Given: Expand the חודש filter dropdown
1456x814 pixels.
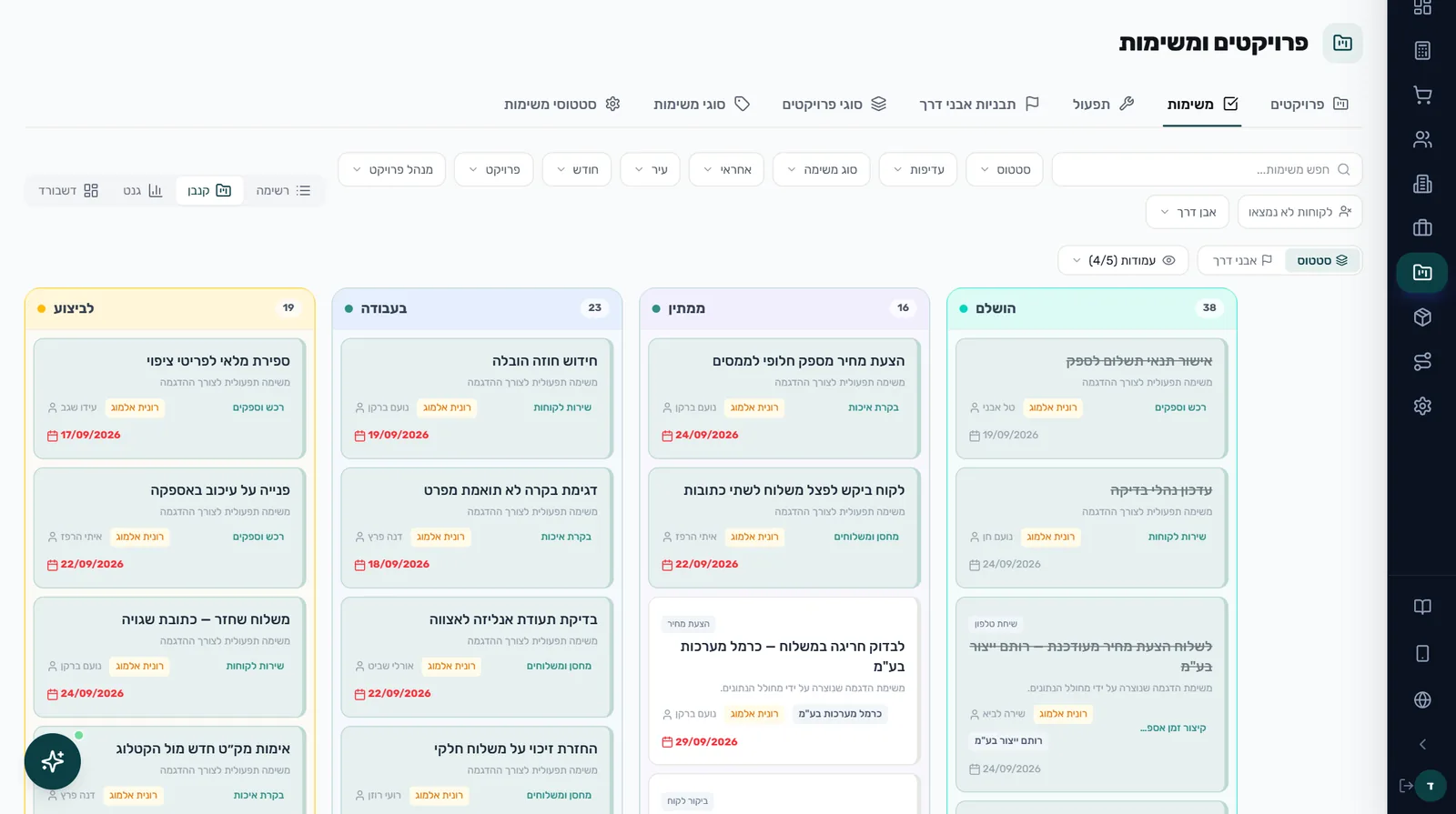Looking at the screenshot, I should 577,169.
